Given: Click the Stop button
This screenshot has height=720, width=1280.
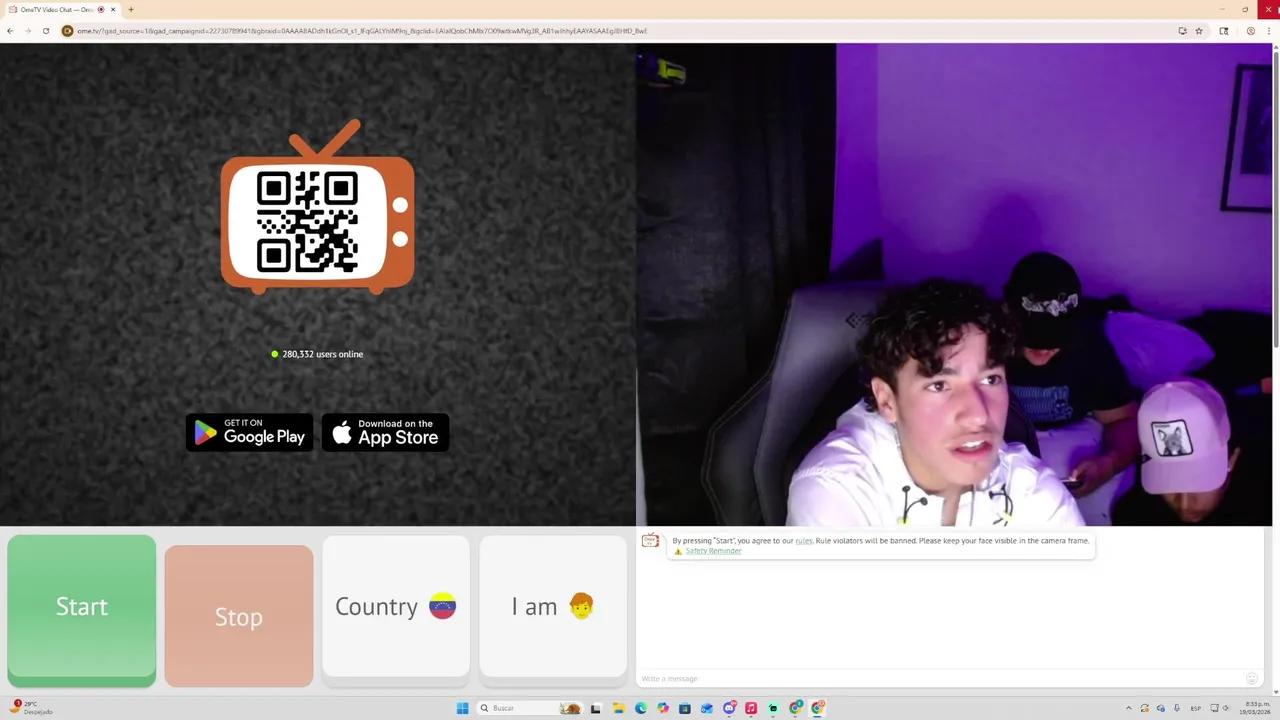Looking at the screenshot, I should click(239, 616).
